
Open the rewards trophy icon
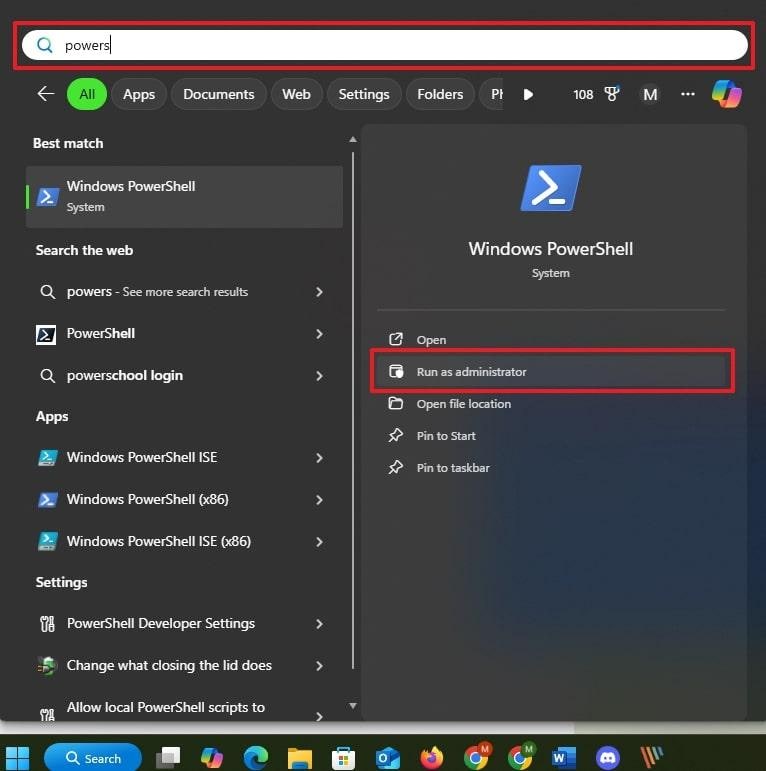pos(612,94)
